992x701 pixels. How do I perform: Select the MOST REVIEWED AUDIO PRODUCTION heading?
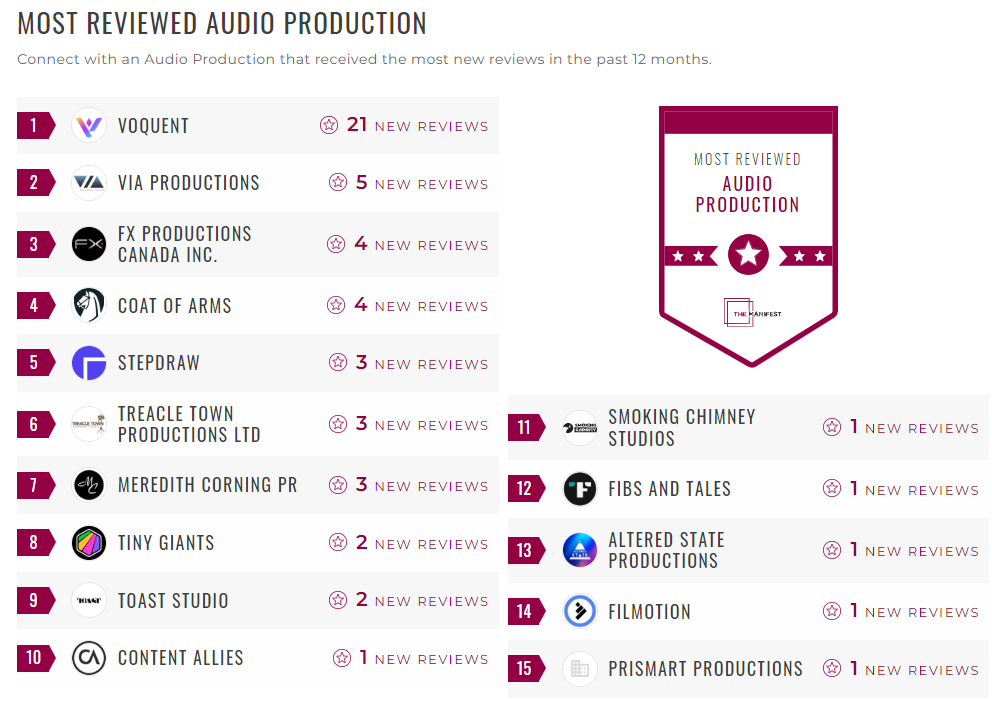(x=220, y=22)
